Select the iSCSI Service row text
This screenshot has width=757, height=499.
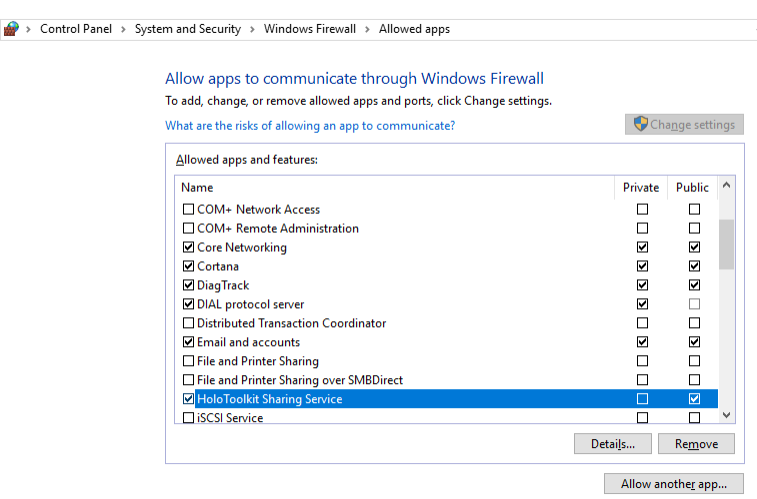(x=230, y=418)
